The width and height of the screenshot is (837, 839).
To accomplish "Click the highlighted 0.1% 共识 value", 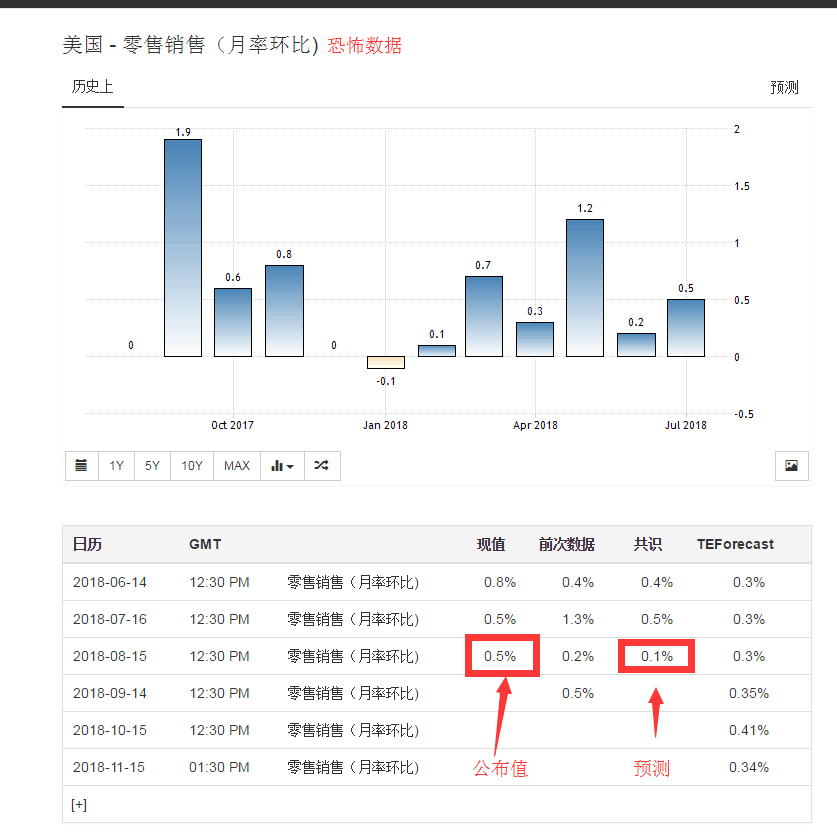I will point(656,656).
